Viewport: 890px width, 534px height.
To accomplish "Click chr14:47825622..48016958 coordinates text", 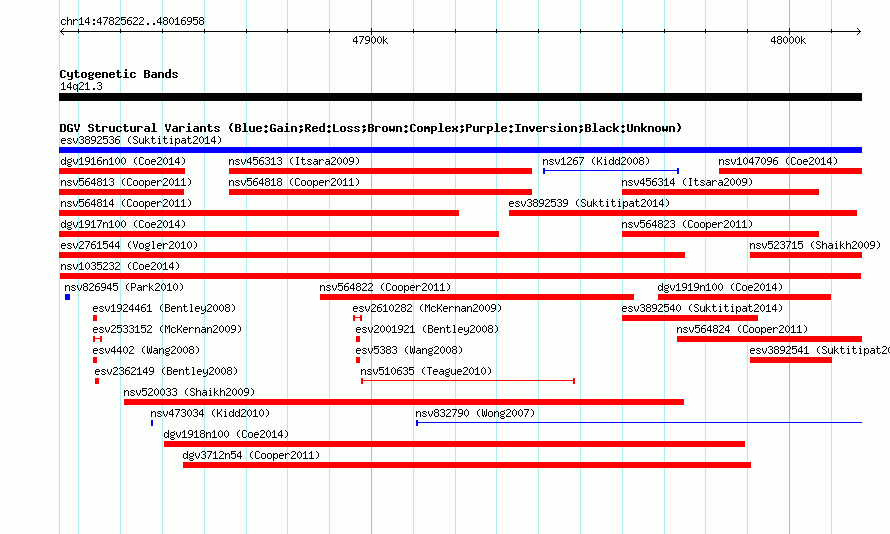I will (132, 21).
